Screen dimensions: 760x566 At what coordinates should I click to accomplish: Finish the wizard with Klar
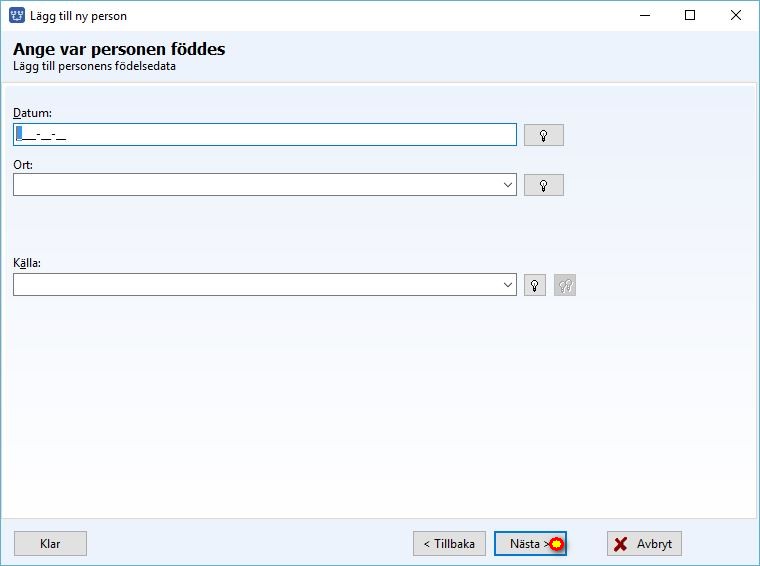pyautogui.click(x=50, y=544)
